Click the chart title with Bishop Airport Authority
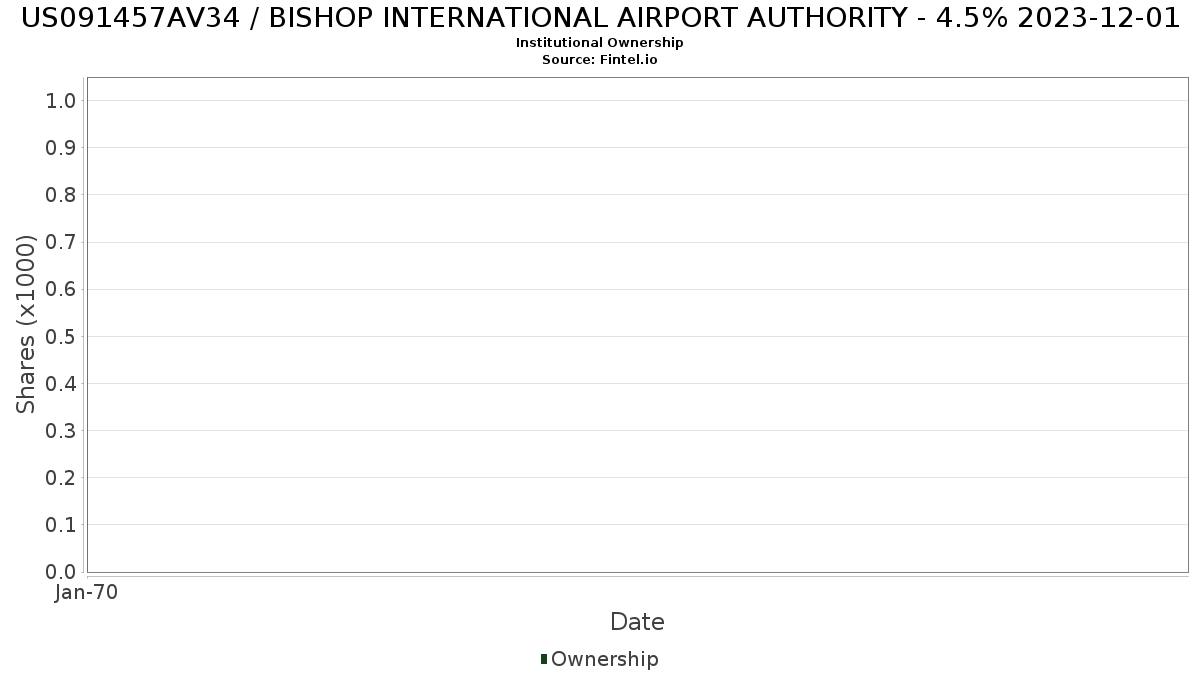 600,18
